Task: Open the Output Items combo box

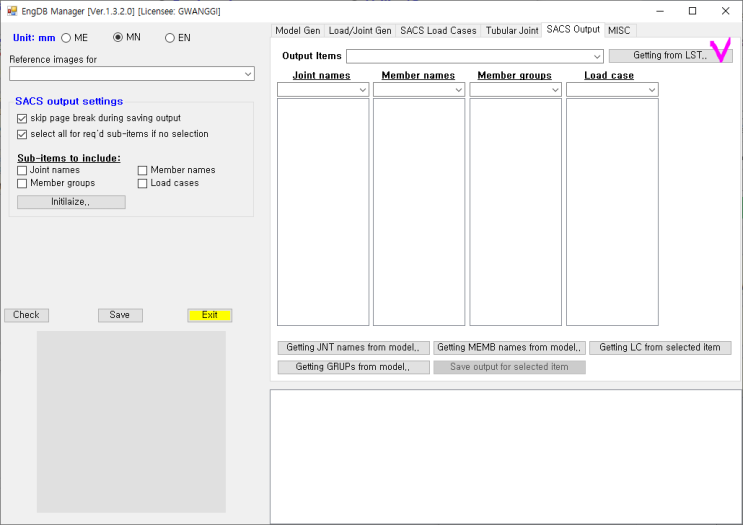Action: click(x=475, y=56)
